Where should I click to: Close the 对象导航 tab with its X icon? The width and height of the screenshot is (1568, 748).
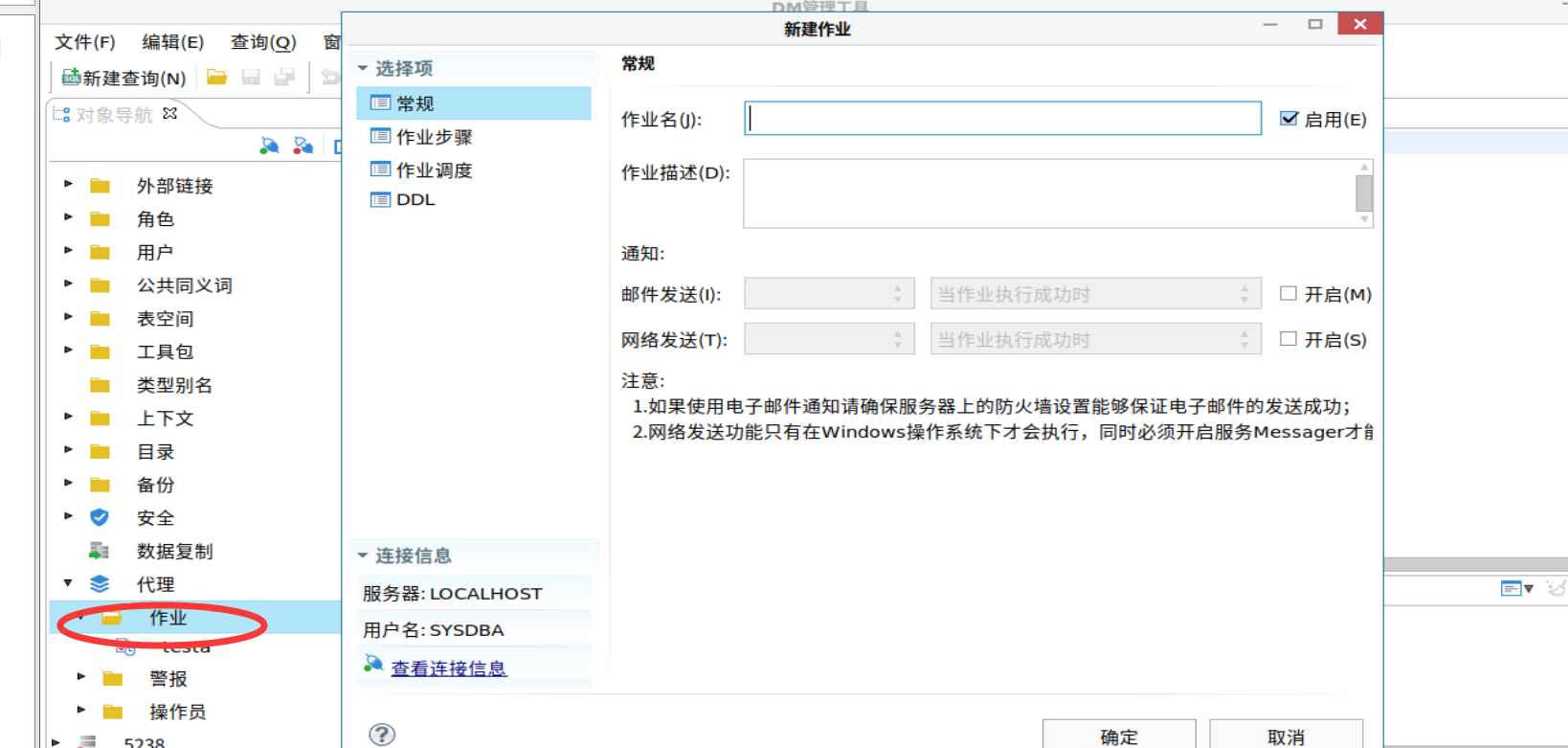coord(170,113)
